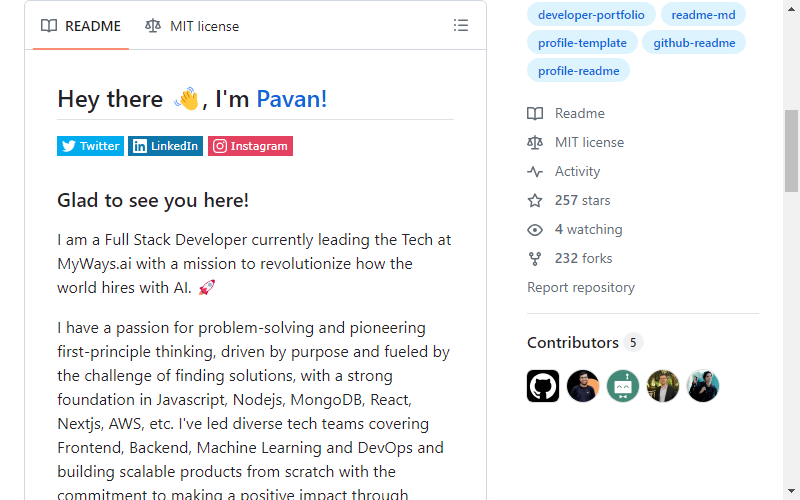Click the star icon beside 257 stars
Image resolution: width=800 pixels, height=500 pixels.
coord(535,201)
